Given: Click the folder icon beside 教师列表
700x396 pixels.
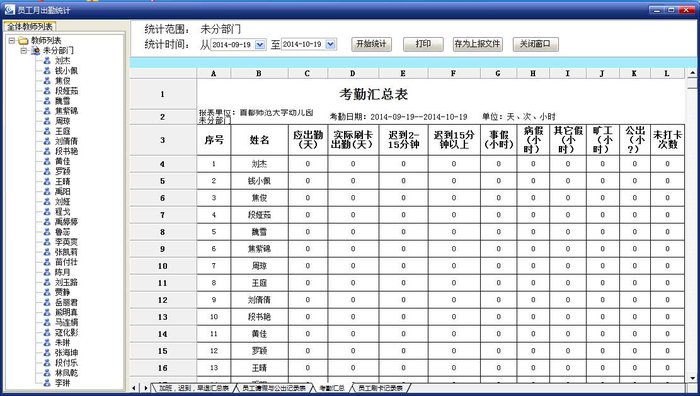Looking at the screenshot, I should pos(23,41).
